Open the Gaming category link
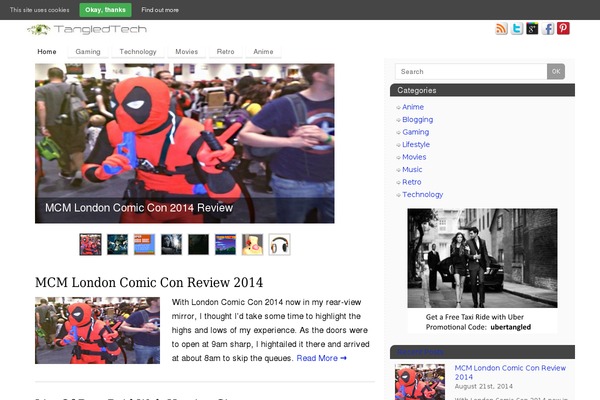600x400 pixels. click(416, 132)
